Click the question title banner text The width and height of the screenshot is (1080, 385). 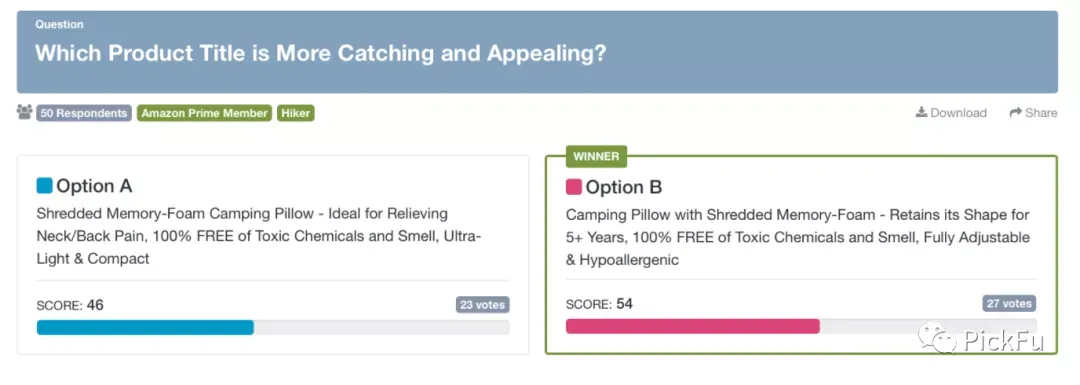click(x=320, y=53)
